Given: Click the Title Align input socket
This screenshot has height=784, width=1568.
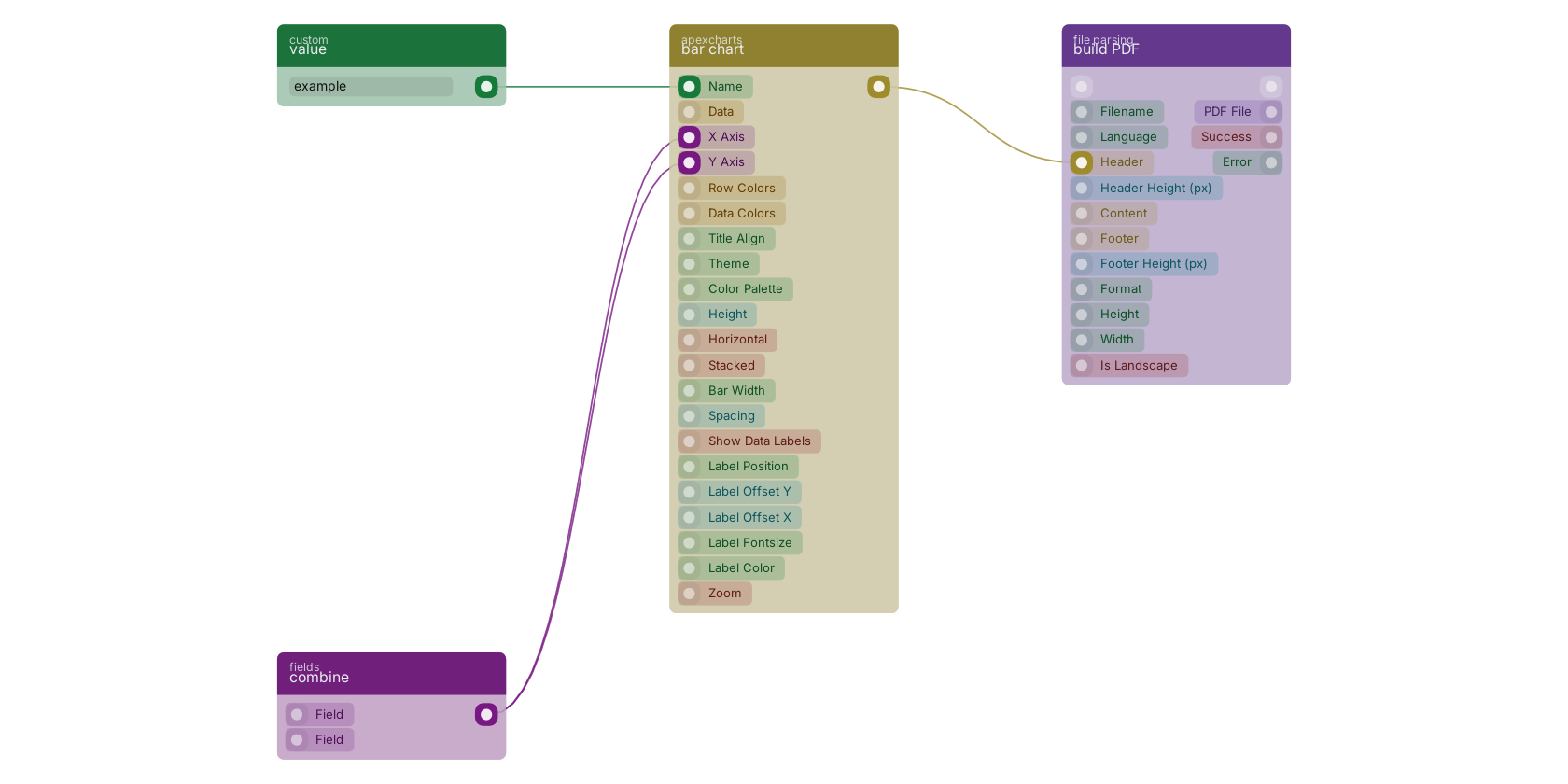Looking at the screenshot, I should point(690,239).
